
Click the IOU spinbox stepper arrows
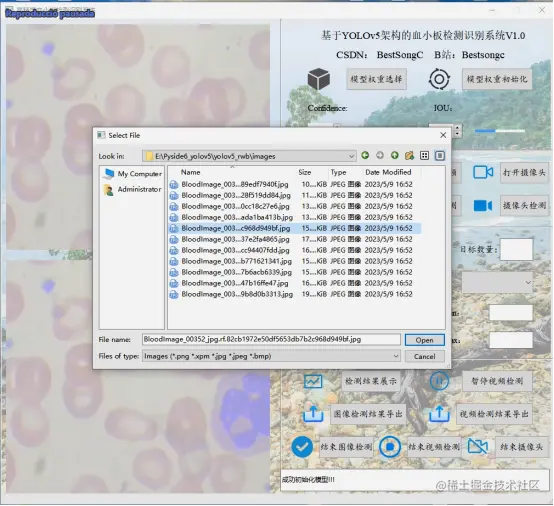(x=458, y=131)
